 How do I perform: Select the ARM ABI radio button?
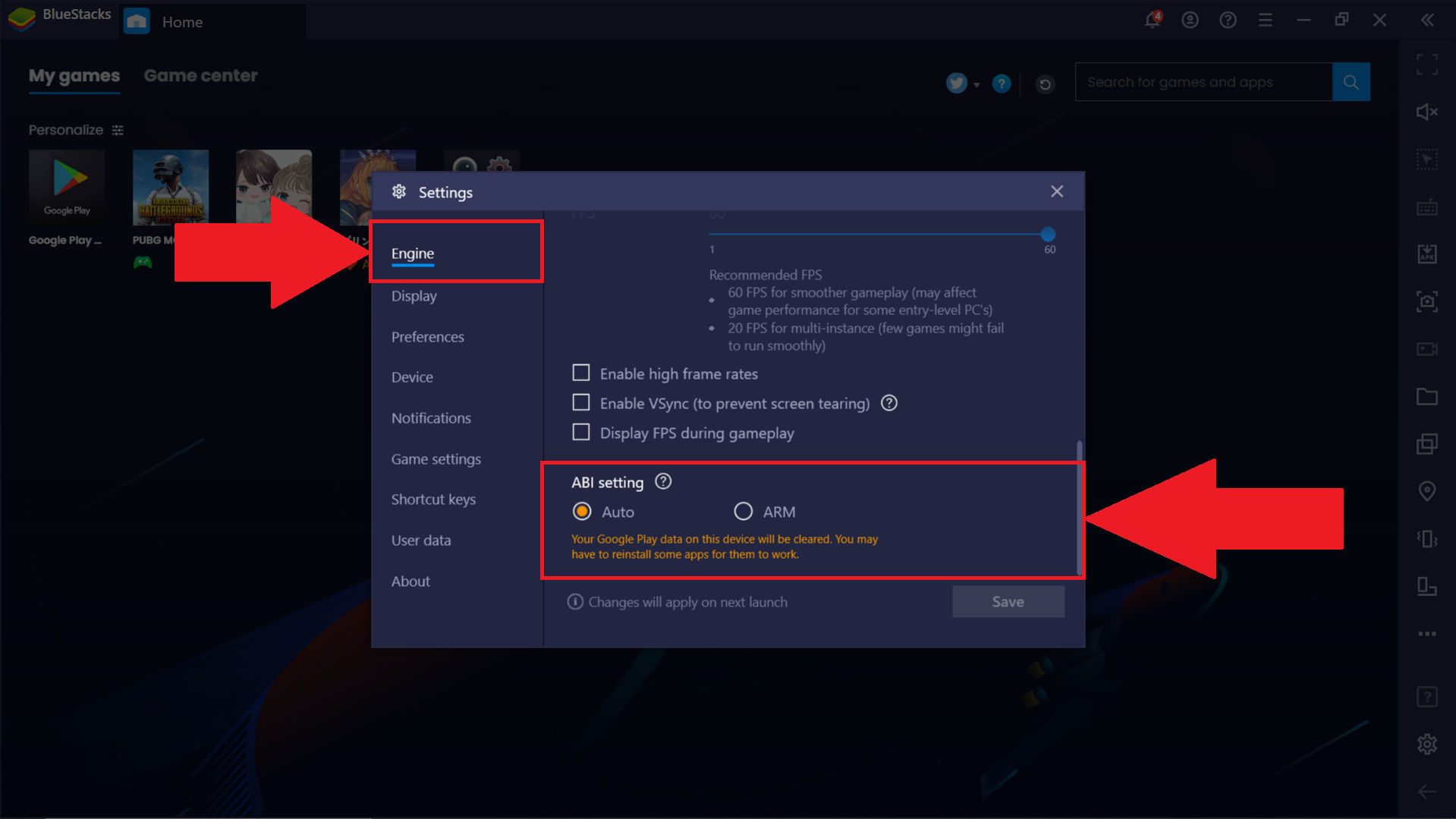(743, 512)
